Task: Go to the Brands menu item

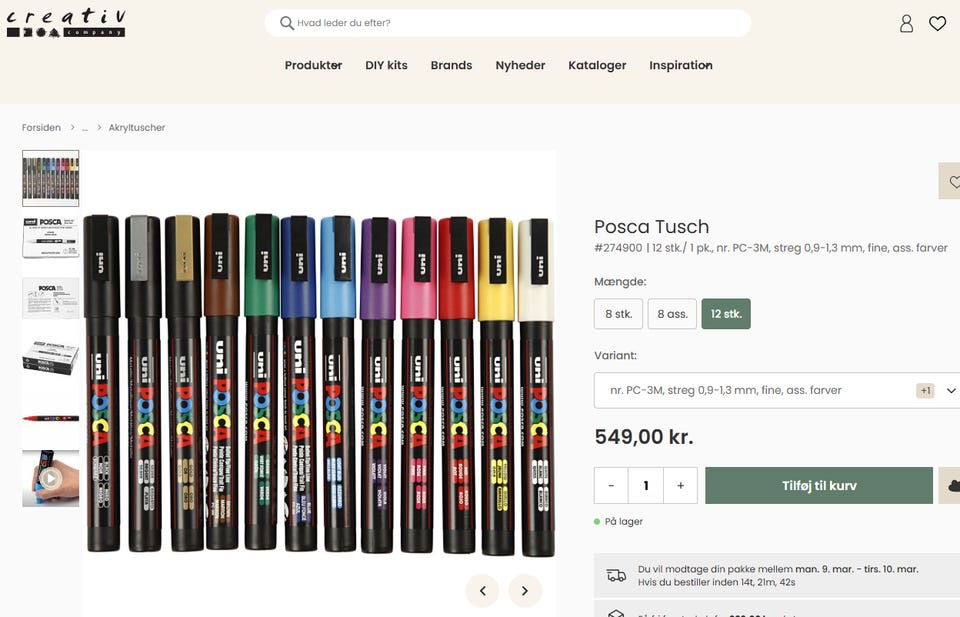Action: [451, 65]
